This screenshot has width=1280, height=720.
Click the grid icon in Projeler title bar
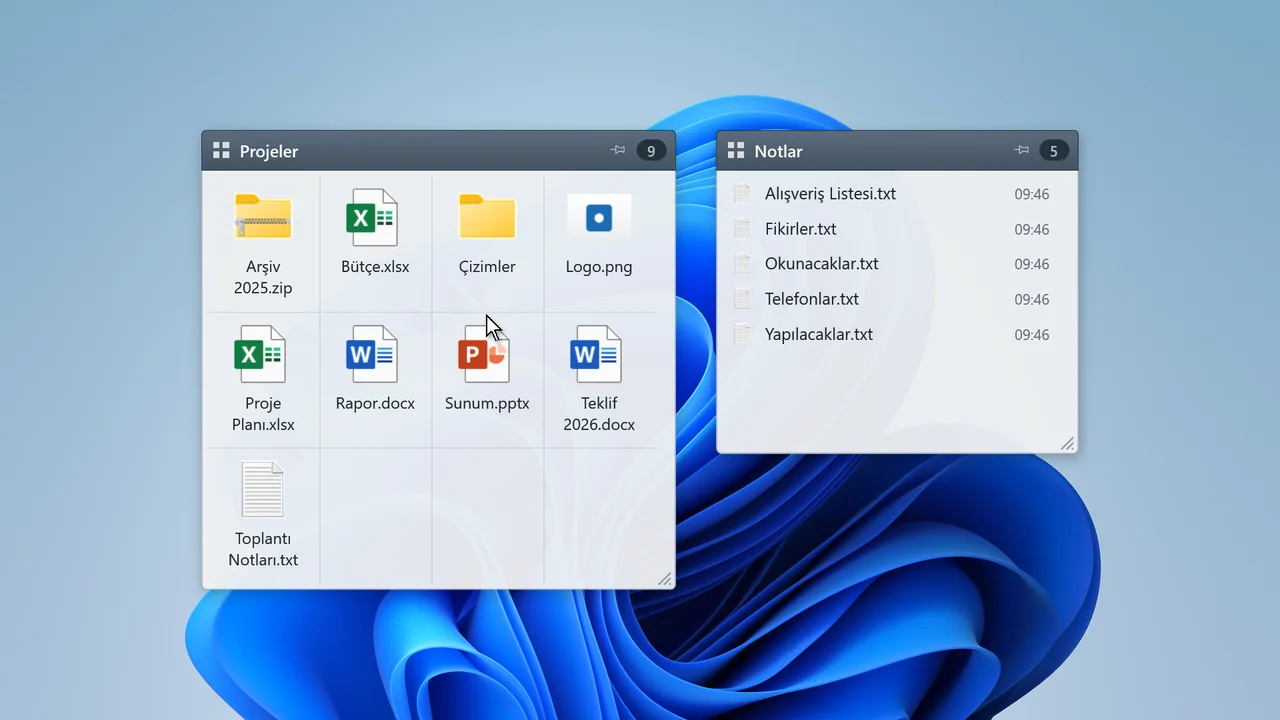(221, 151)
